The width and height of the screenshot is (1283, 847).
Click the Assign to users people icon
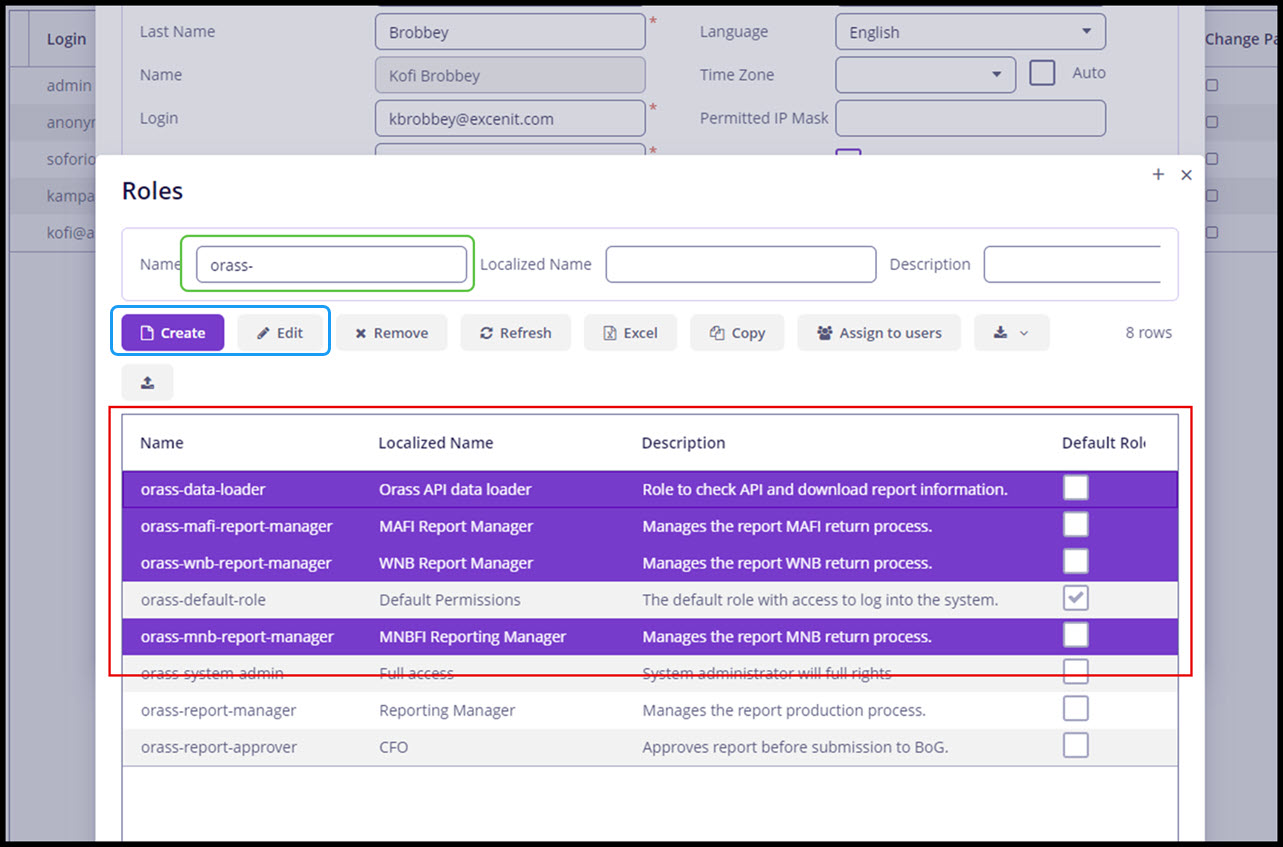point(823,332)
